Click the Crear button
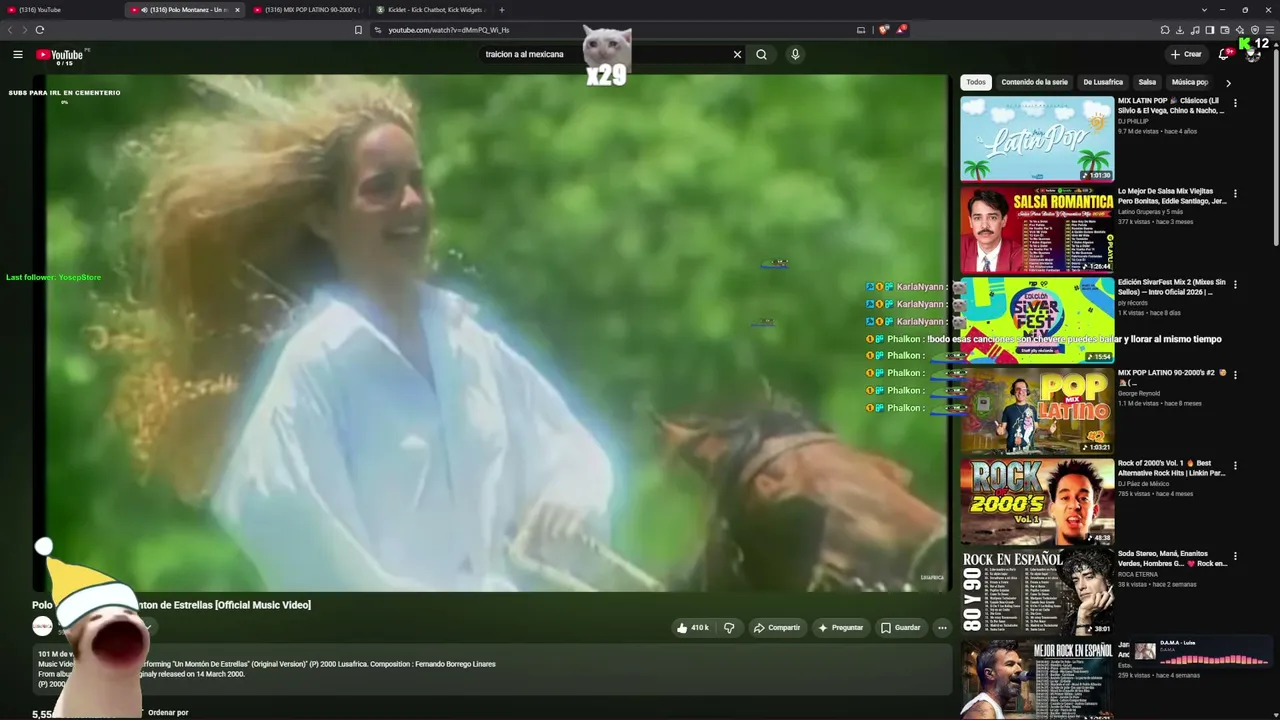 click(x=1186, y=55)
